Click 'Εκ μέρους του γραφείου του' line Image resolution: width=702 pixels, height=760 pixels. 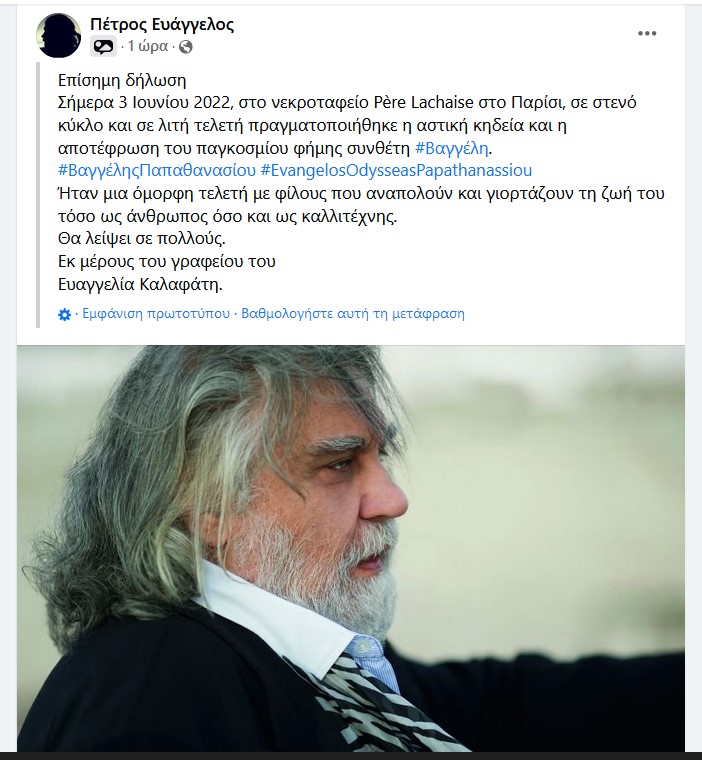click(167, 261)
